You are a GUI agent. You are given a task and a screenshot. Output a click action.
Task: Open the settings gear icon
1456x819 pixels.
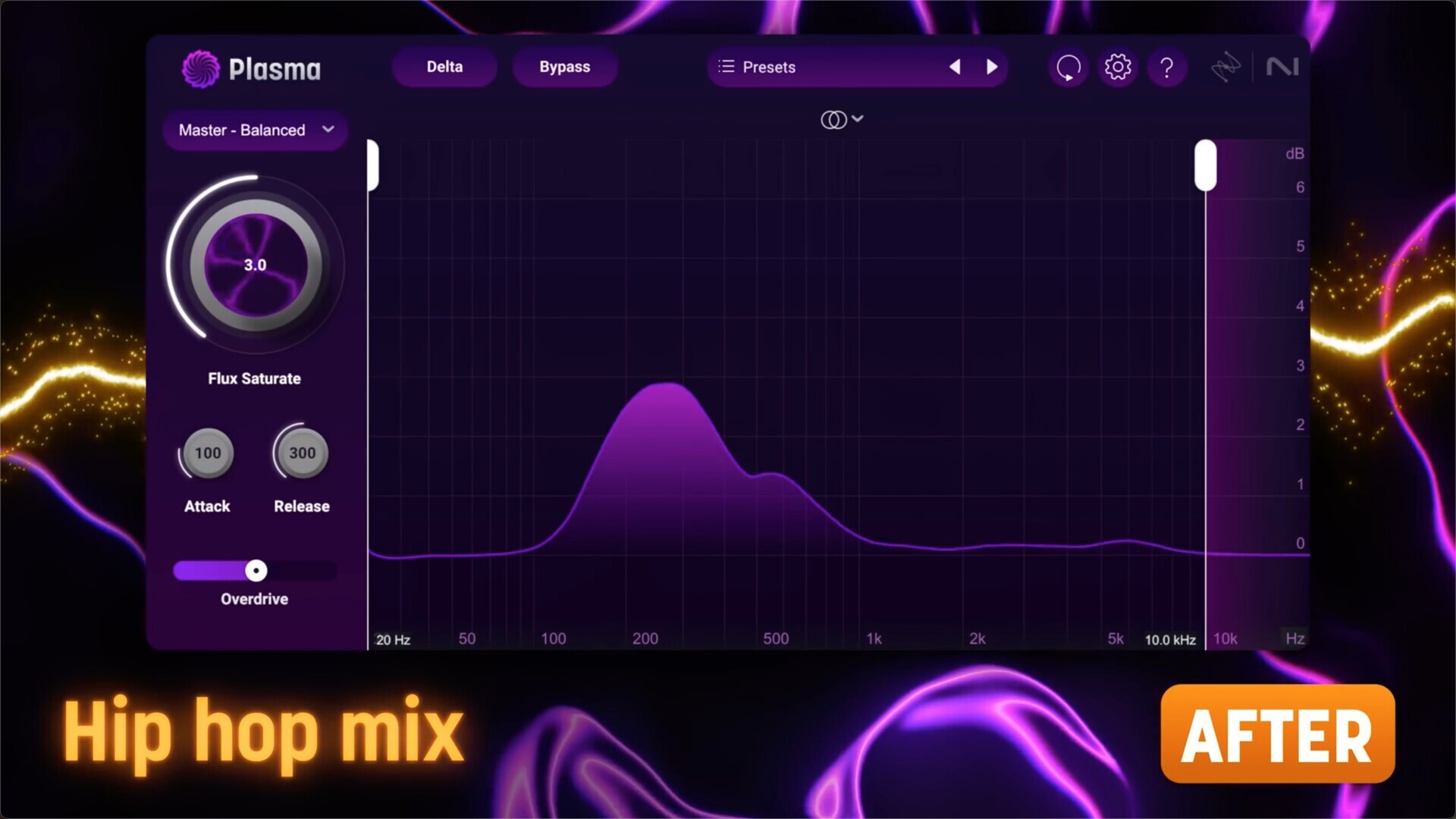[x=1118, y=67]
